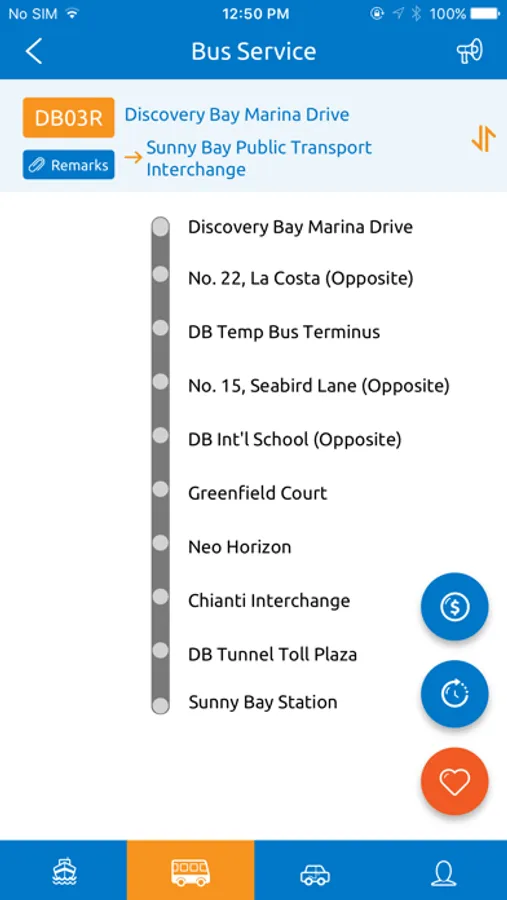
Task: Tap Sunny Bay Public Transport Interchange link
Action: click(x=259, y=158)
